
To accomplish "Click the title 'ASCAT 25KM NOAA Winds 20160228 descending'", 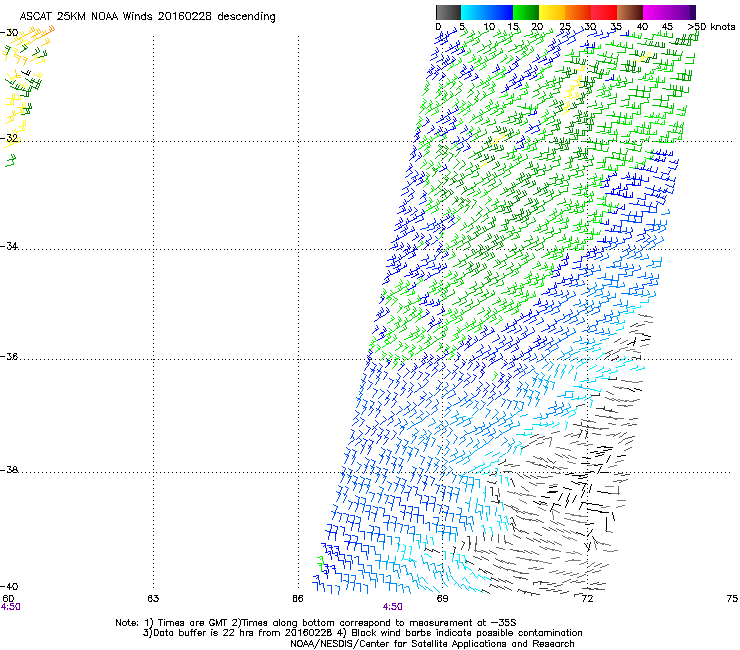I will coord(147,17).
